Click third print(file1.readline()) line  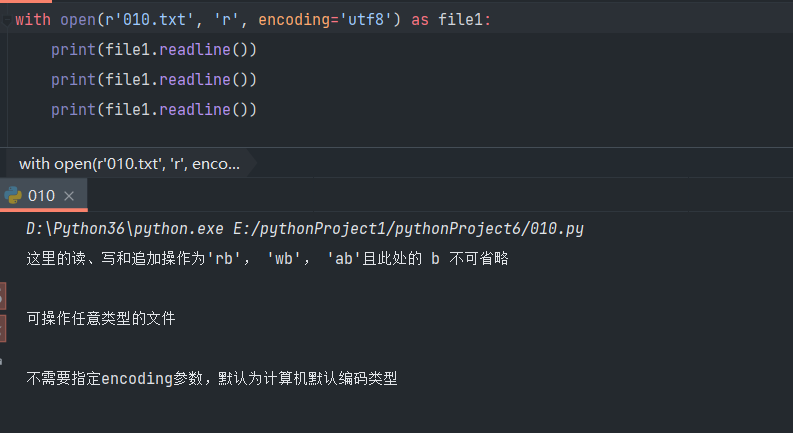tap(154, 109)
